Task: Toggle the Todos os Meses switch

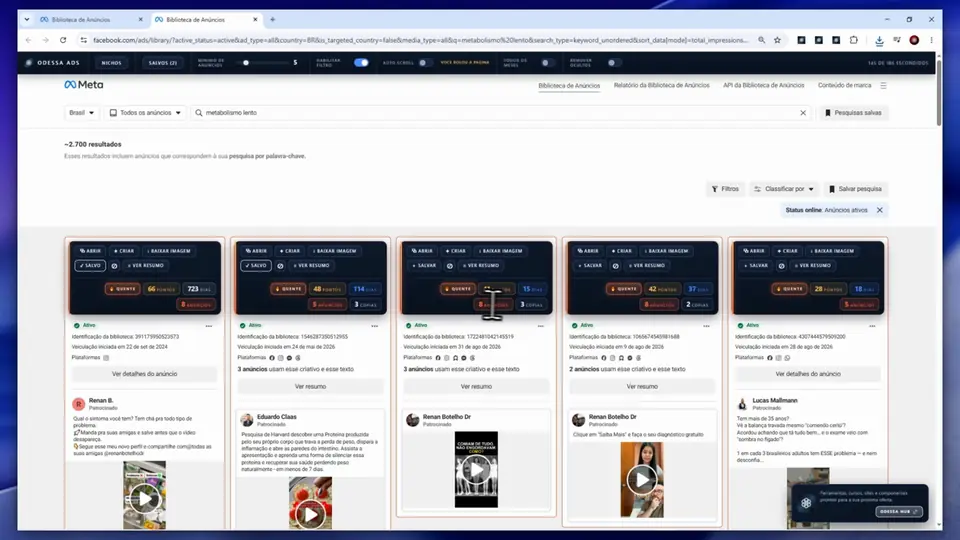Action: [x=547, y=62]
